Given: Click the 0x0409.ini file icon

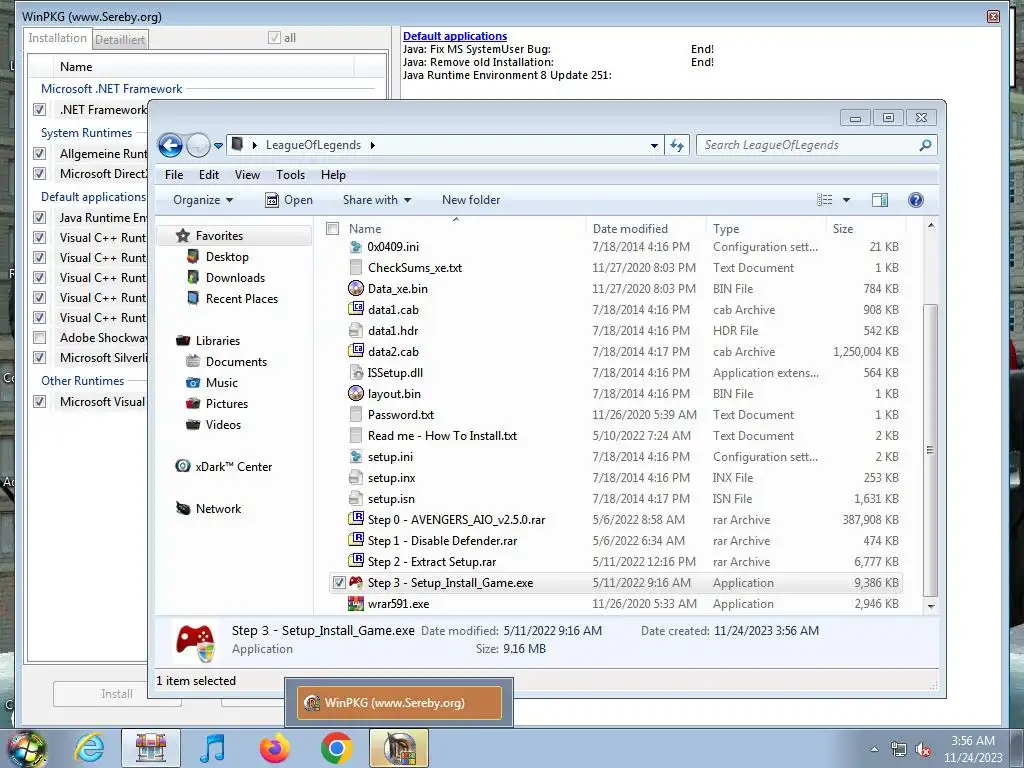Looking at the screenshot, I should (x=356, y=246).
